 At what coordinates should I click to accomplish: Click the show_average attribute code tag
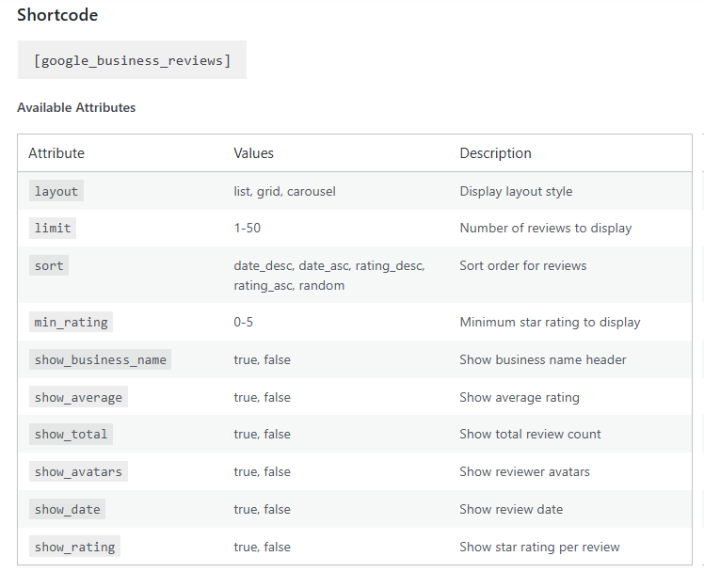78,397
